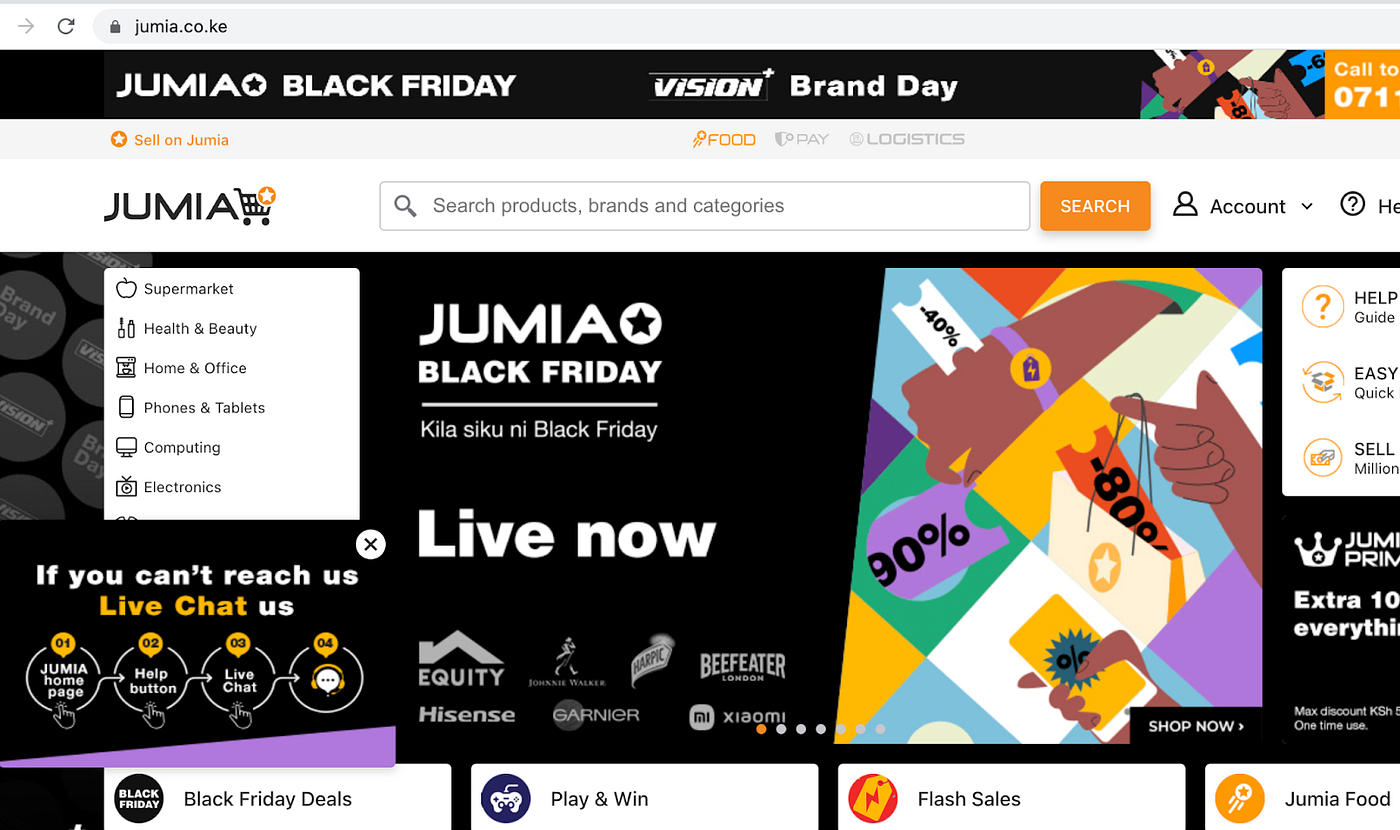Click the SHOP NOW banner button
Viewport: 1400px width, 830px height.
pyautogui.click(x=1196, y=726)
